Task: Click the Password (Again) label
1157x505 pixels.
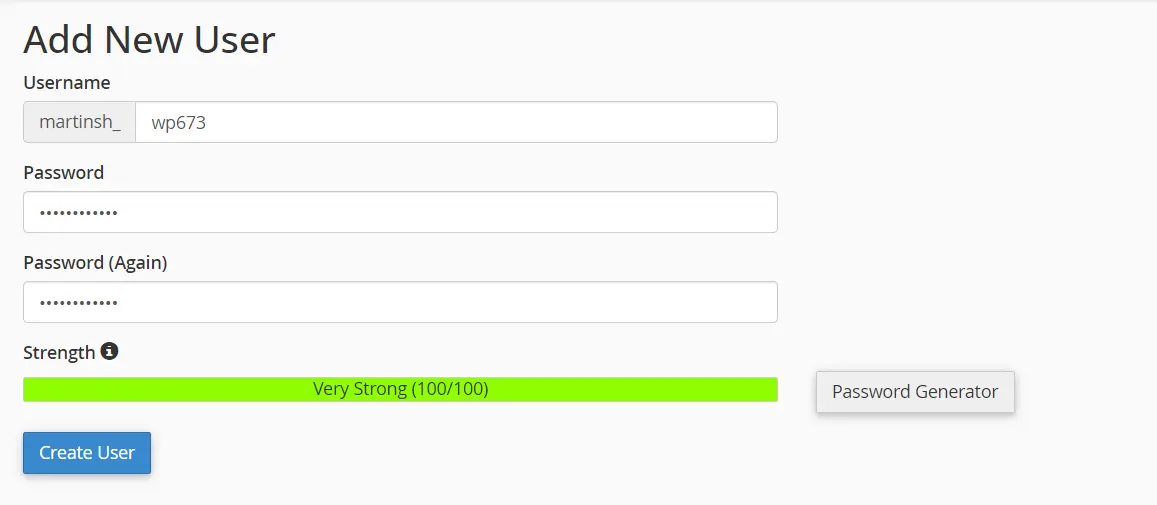Action: [95, 263]
